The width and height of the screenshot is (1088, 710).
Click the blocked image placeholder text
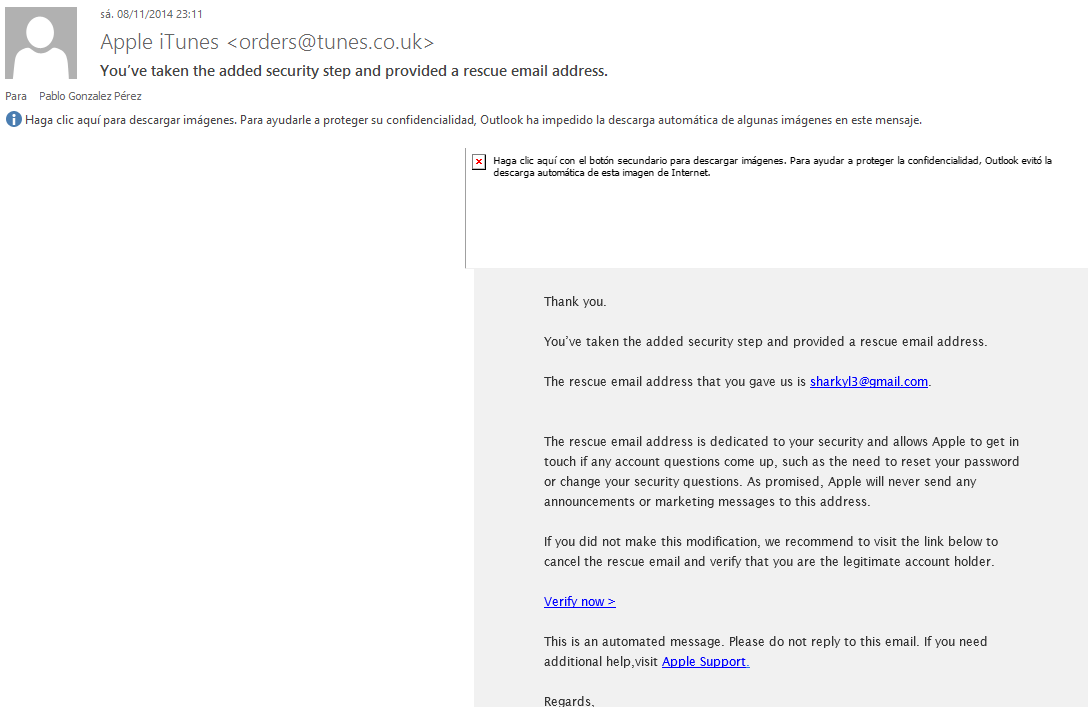(772, 166)
